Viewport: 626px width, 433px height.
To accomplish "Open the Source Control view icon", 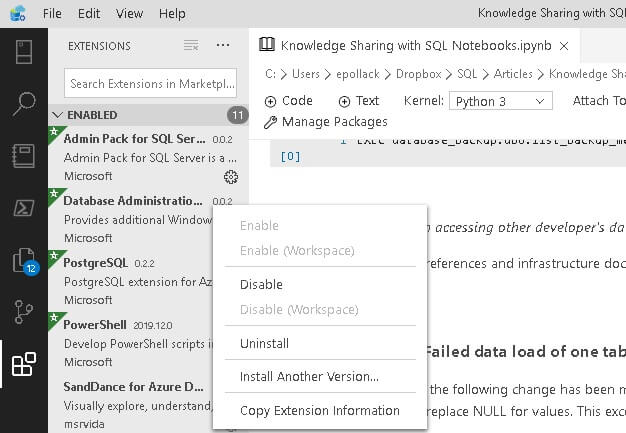I will (x=23, y=313).
